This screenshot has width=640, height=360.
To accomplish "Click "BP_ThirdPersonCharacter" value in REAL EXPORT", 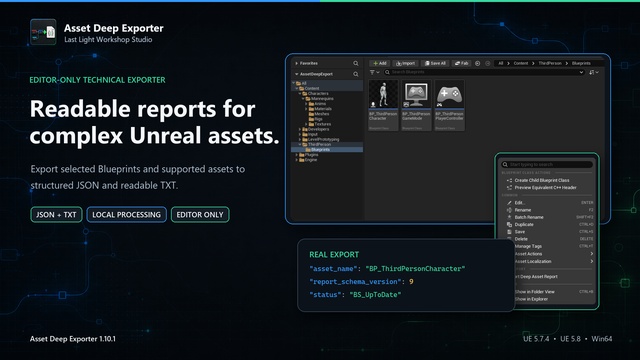I will point(415,269).
